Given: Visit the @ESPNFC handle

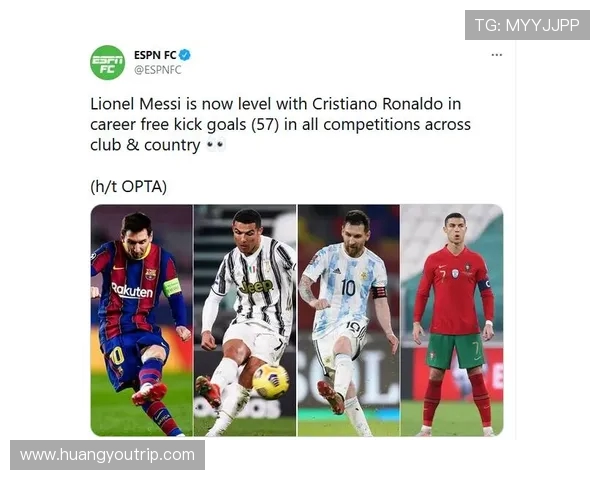Looking at the screenshot, I should pos(158,70).
